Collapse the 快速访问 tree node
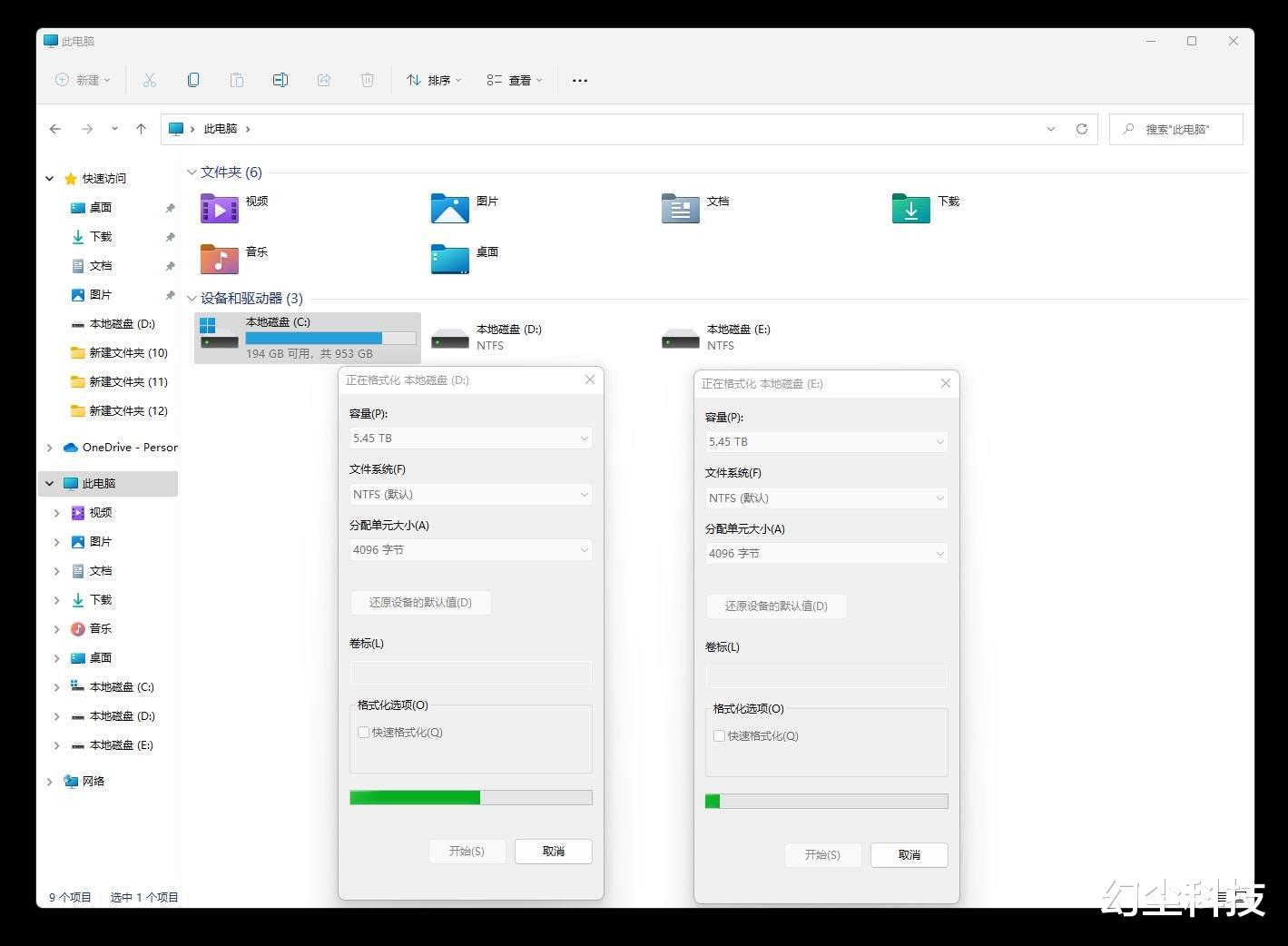The height and width of the screenshot is (946, 1288). 49,179
